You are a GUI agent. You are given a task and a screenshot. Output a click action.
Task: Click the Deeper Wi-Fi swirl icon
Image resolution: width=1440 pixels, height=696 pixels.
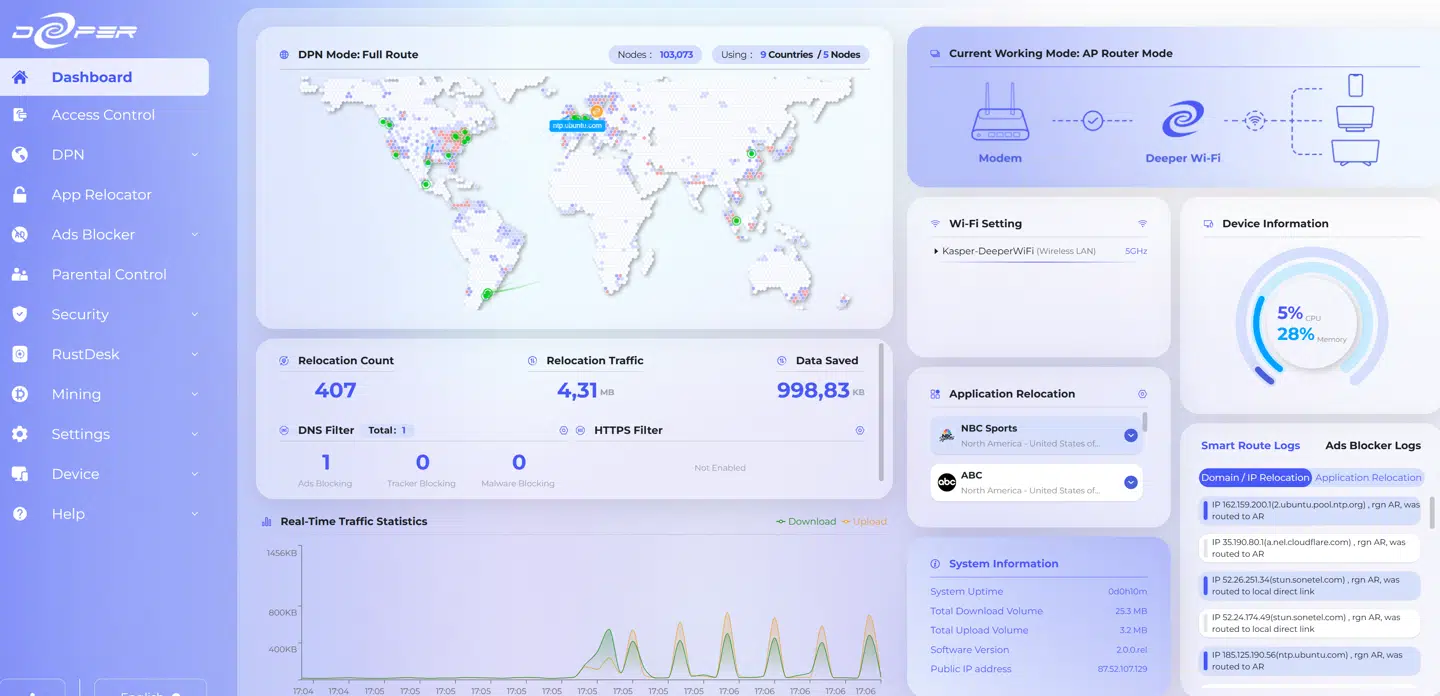(1182, 120)
